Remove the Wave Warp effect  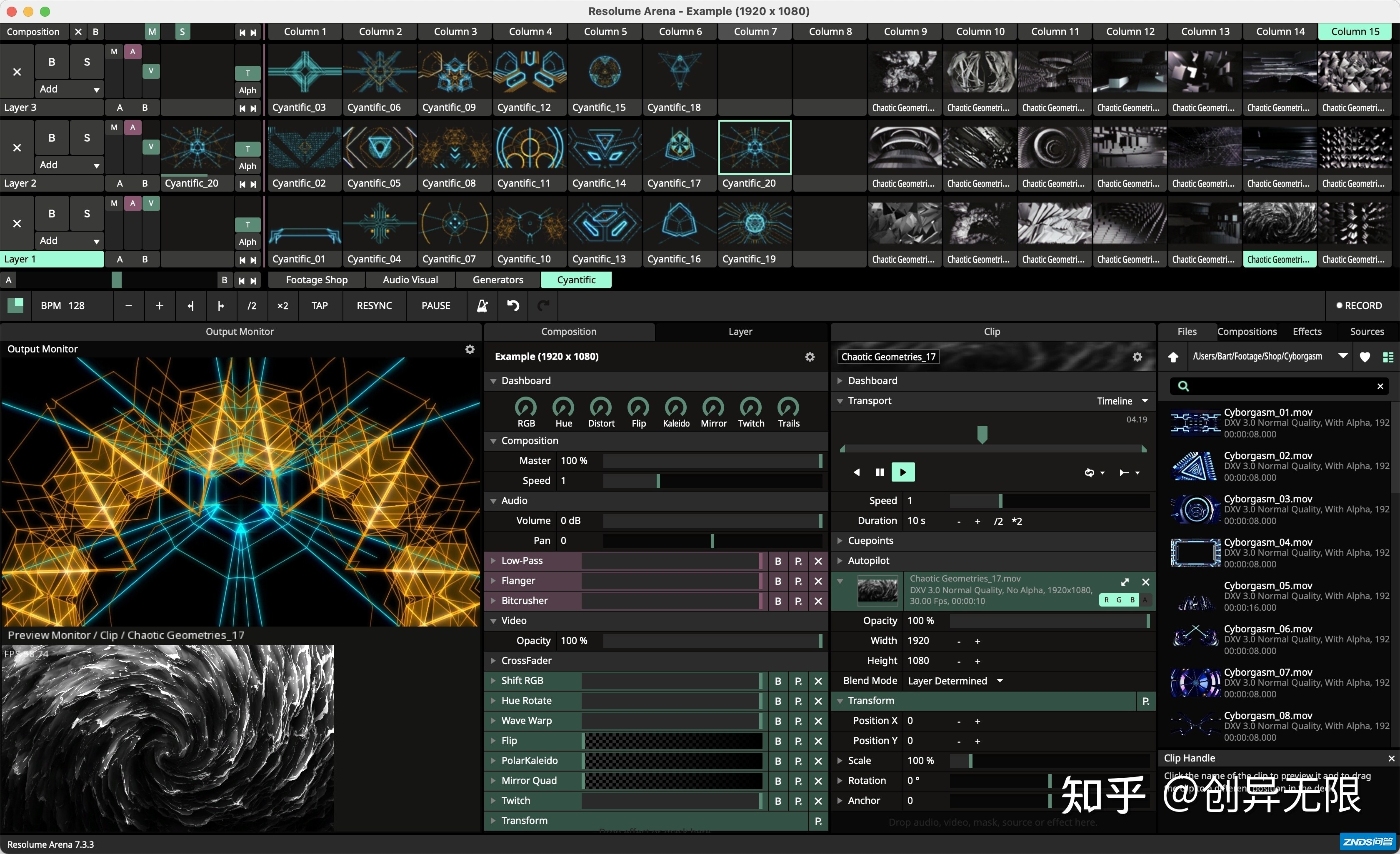pyautogui.click(x=818, y=721)
